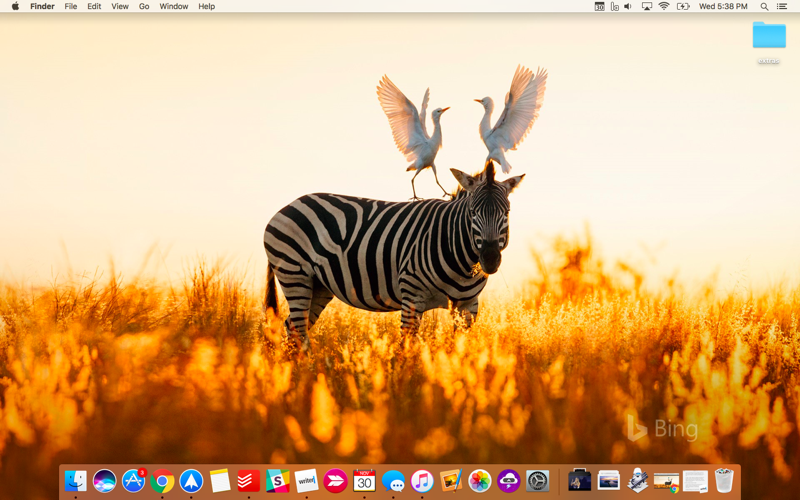
Task: Open the Photos app in the Dock
Action: (x=480, y=481)
